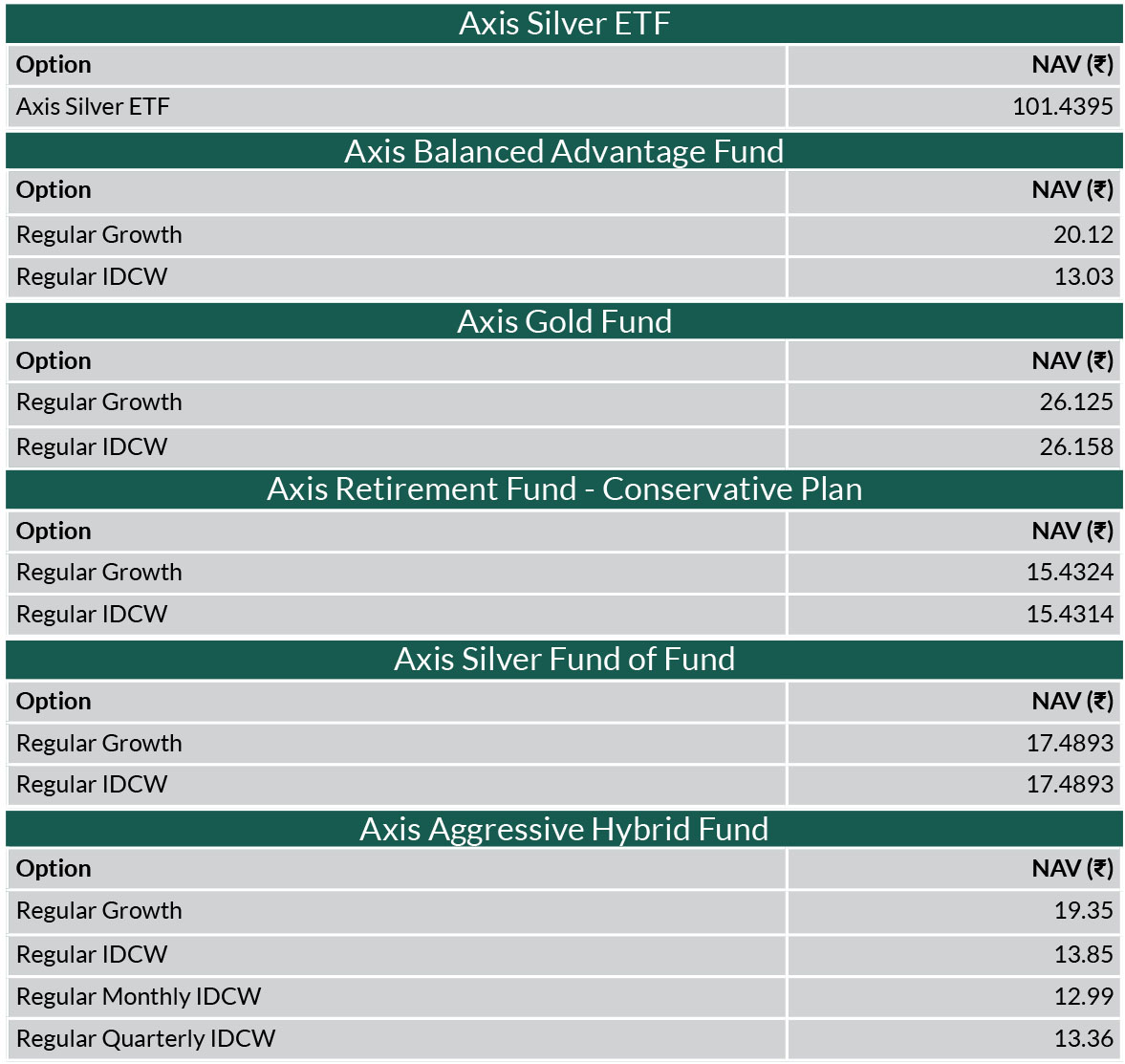This screenshot has height=1064, width=1125.
Task: Click 'Option' heading under Axis Retirement Fund
Action: tap(54, 532)
